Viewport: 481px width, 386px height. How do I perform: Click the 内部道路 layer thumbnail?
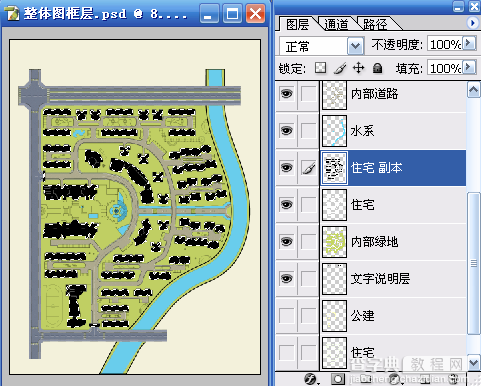click(x=334, y=95)
